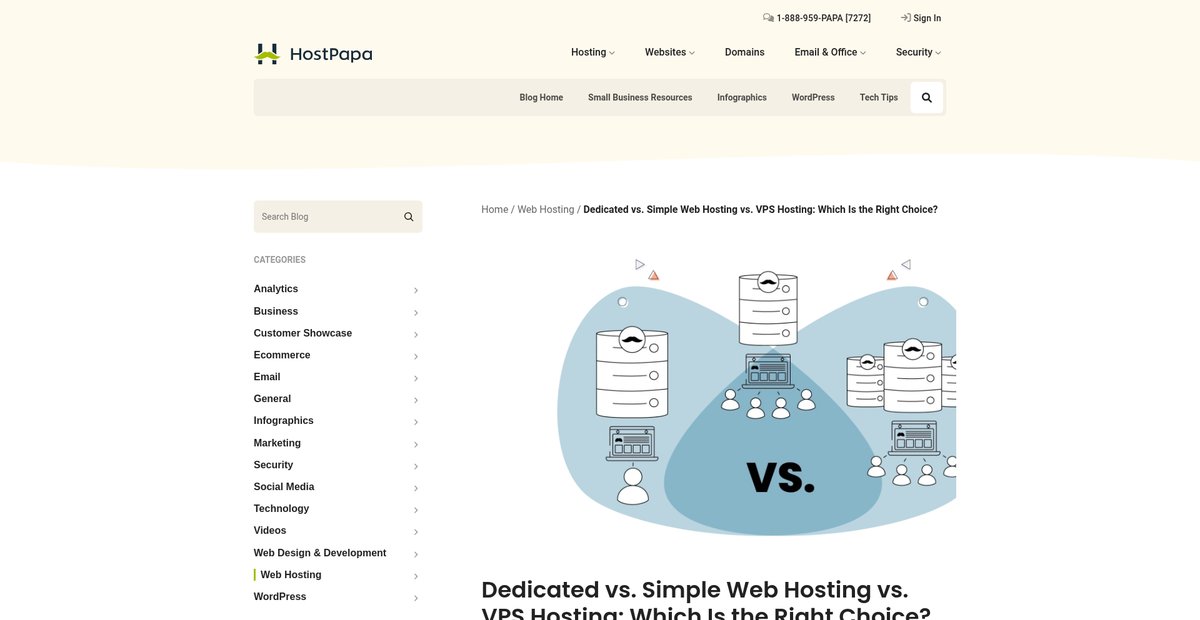
Task: Open the General category
Action: click(272, 399)
